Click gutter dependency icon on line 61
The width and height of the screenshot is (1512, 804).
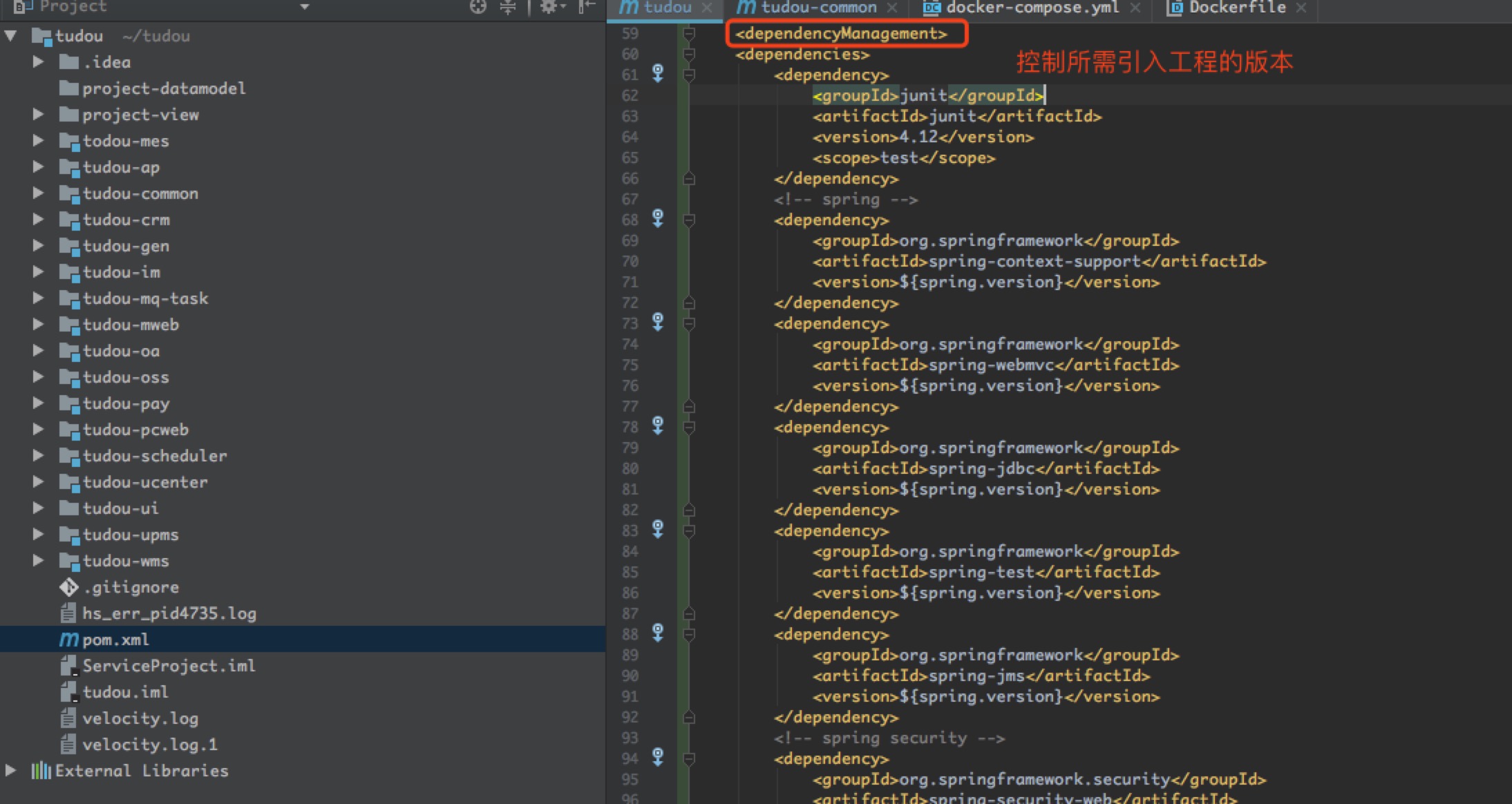coord(658,73)
